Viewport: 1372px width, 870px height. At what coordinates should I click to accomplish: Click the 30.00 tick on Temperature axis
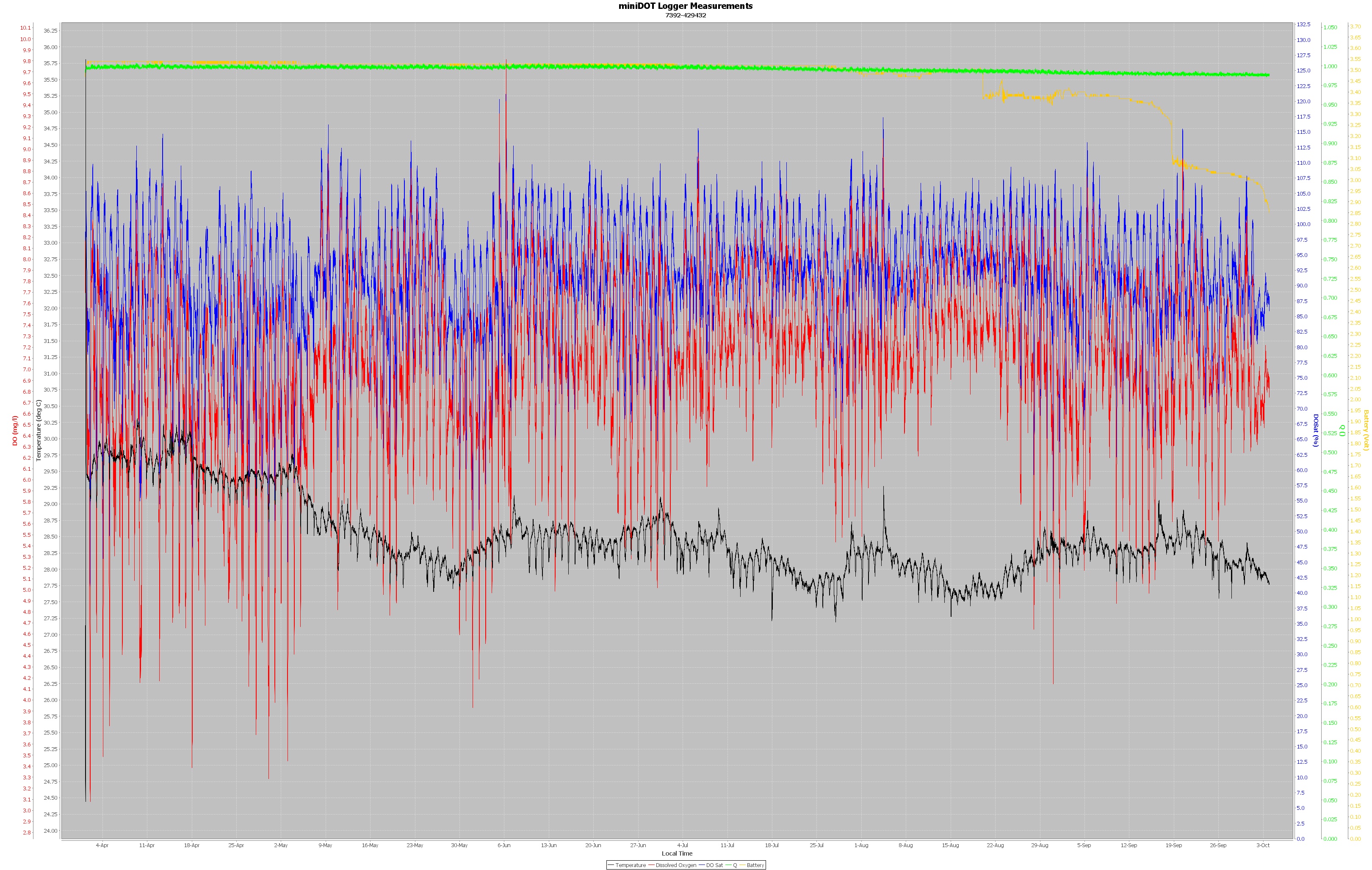click(50, 439)
